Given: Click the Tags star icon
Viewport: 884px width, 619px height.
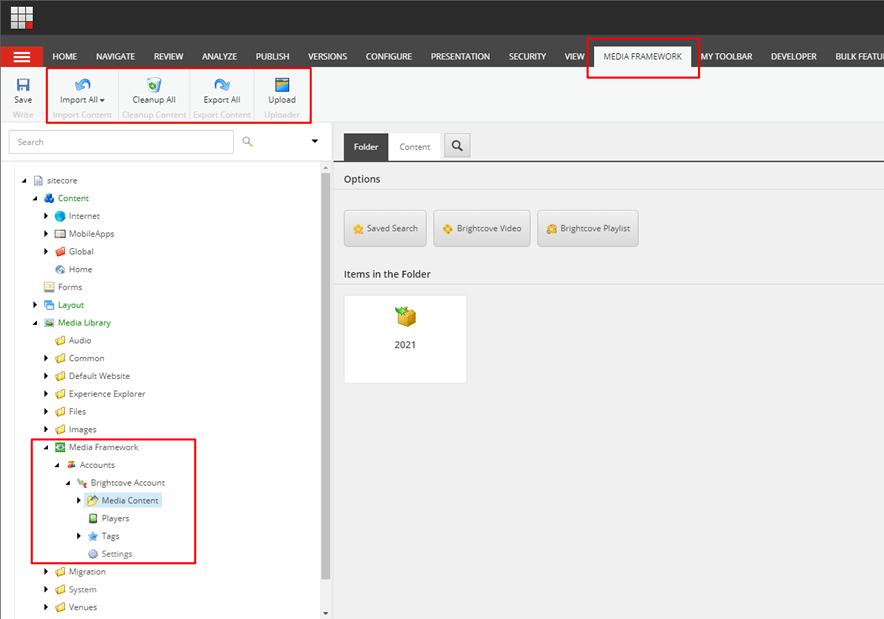Looking at the screenshot, I should click(93, 536).
